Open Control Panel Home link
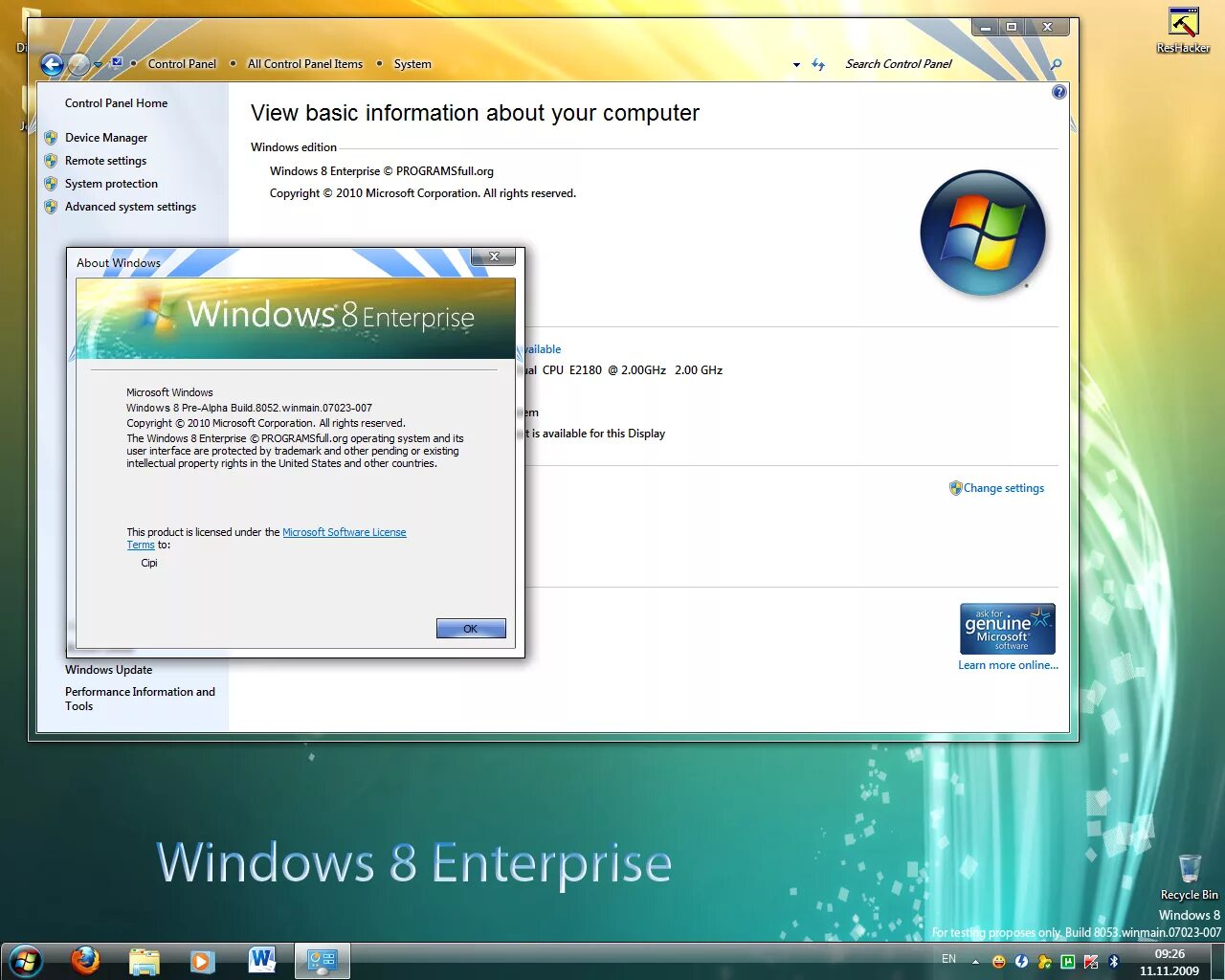Viewport: 1225px width, 980px height. (x=116, y=103)
